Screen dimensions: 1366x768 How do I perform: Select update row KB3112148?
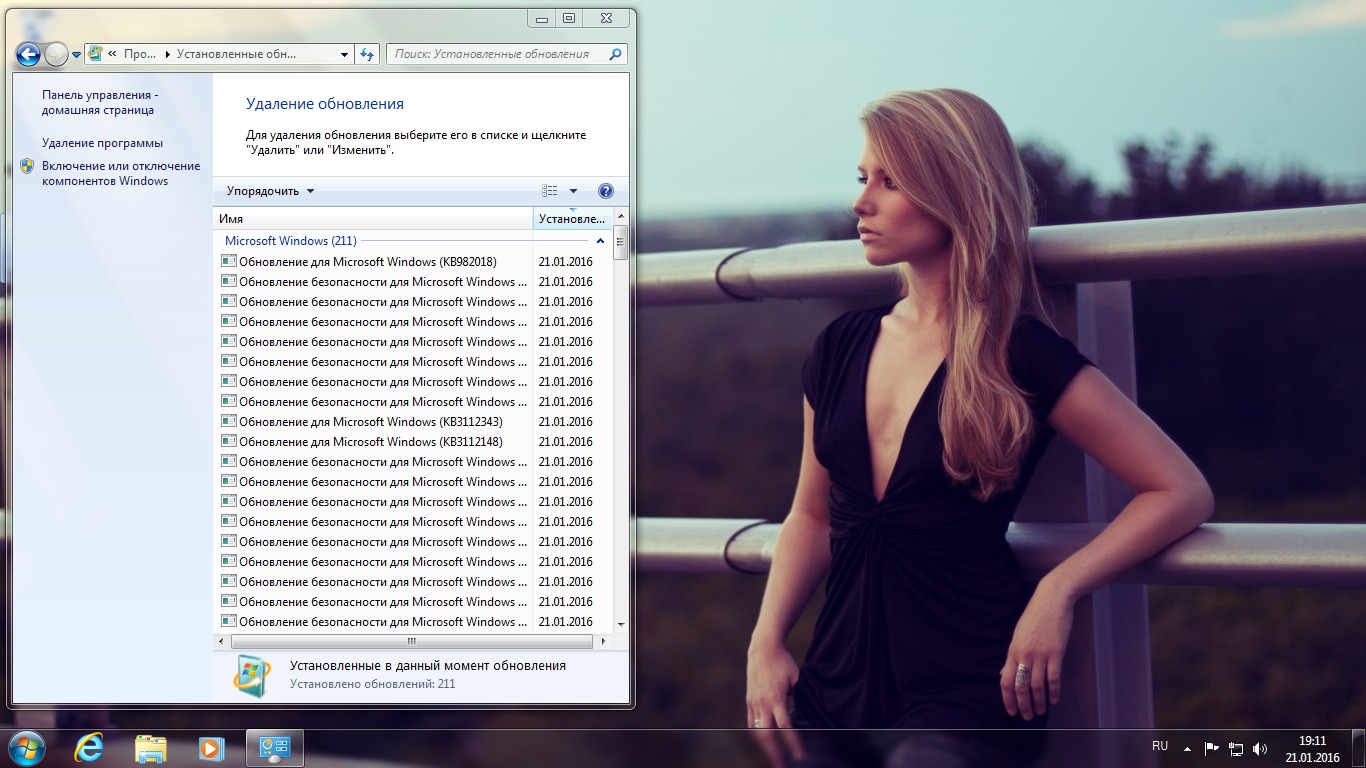click(413, 442)
